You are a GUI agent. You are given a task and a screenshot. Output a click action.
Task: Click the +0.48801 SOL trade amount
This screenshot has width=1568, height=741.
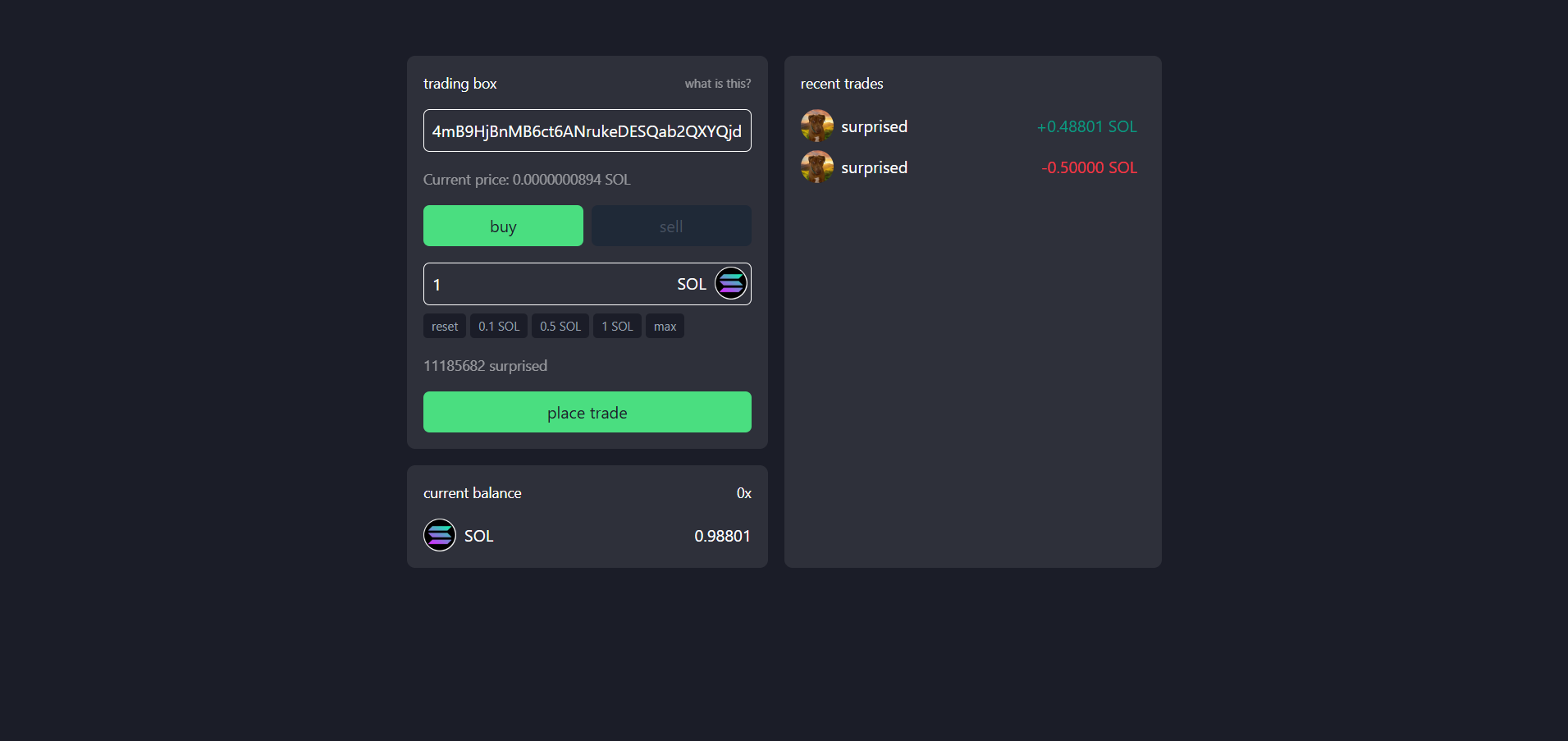(1086, 127)
